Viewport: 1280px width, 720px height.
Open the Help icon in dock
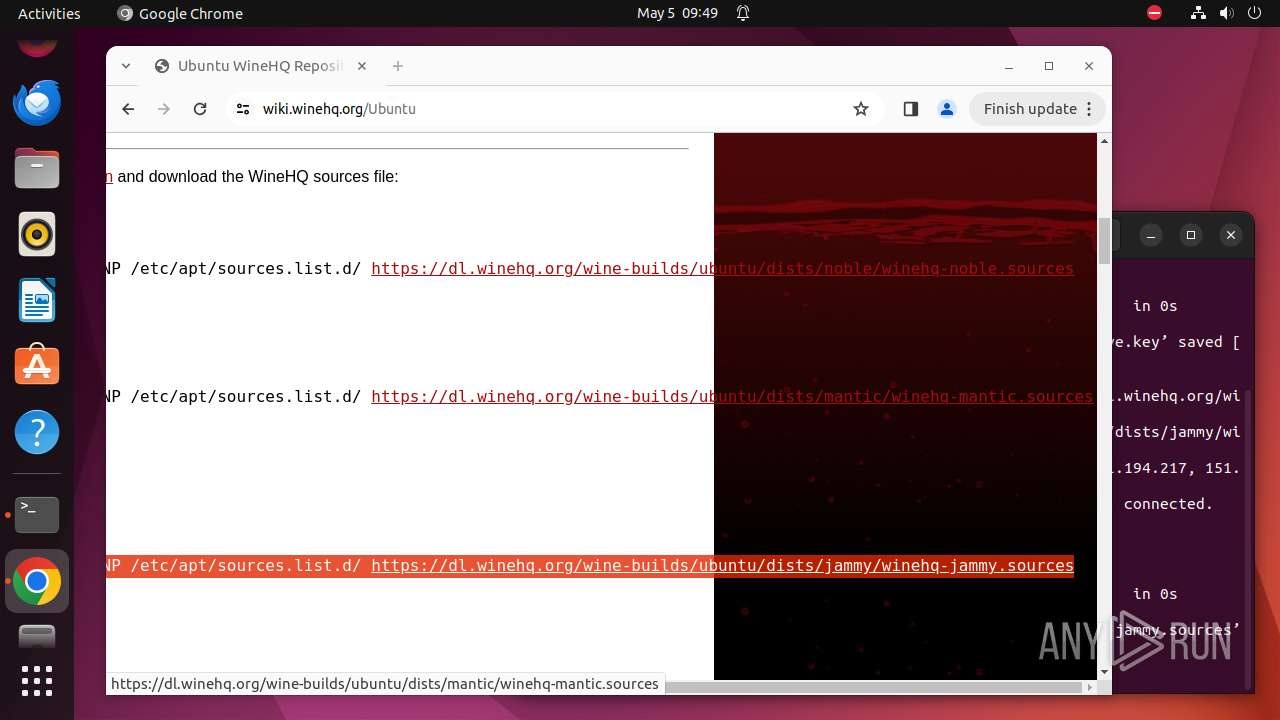coord(37,432)
